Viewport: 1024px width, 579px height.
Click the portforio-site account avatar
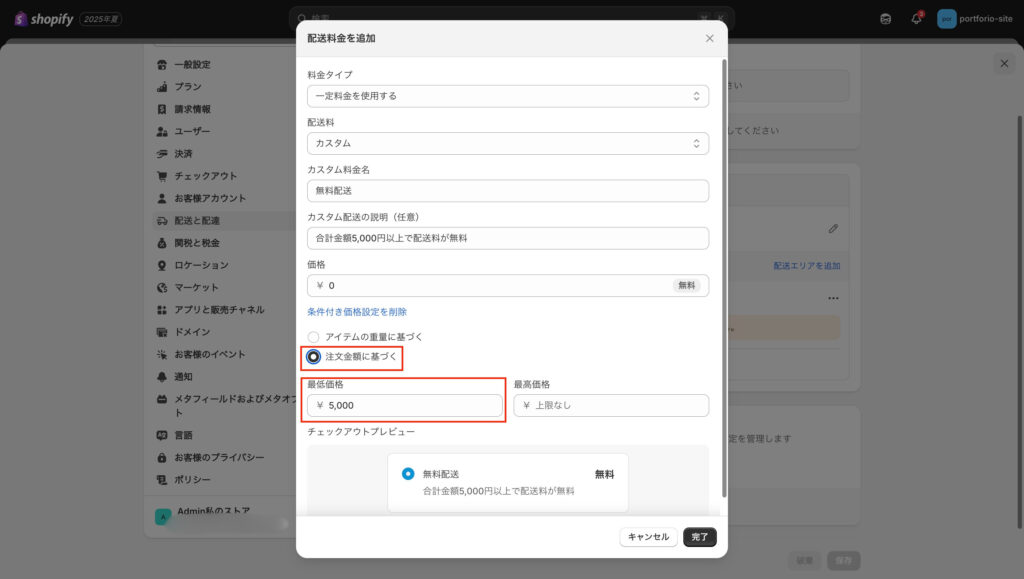pyautogui.click(x=946, y=19)
